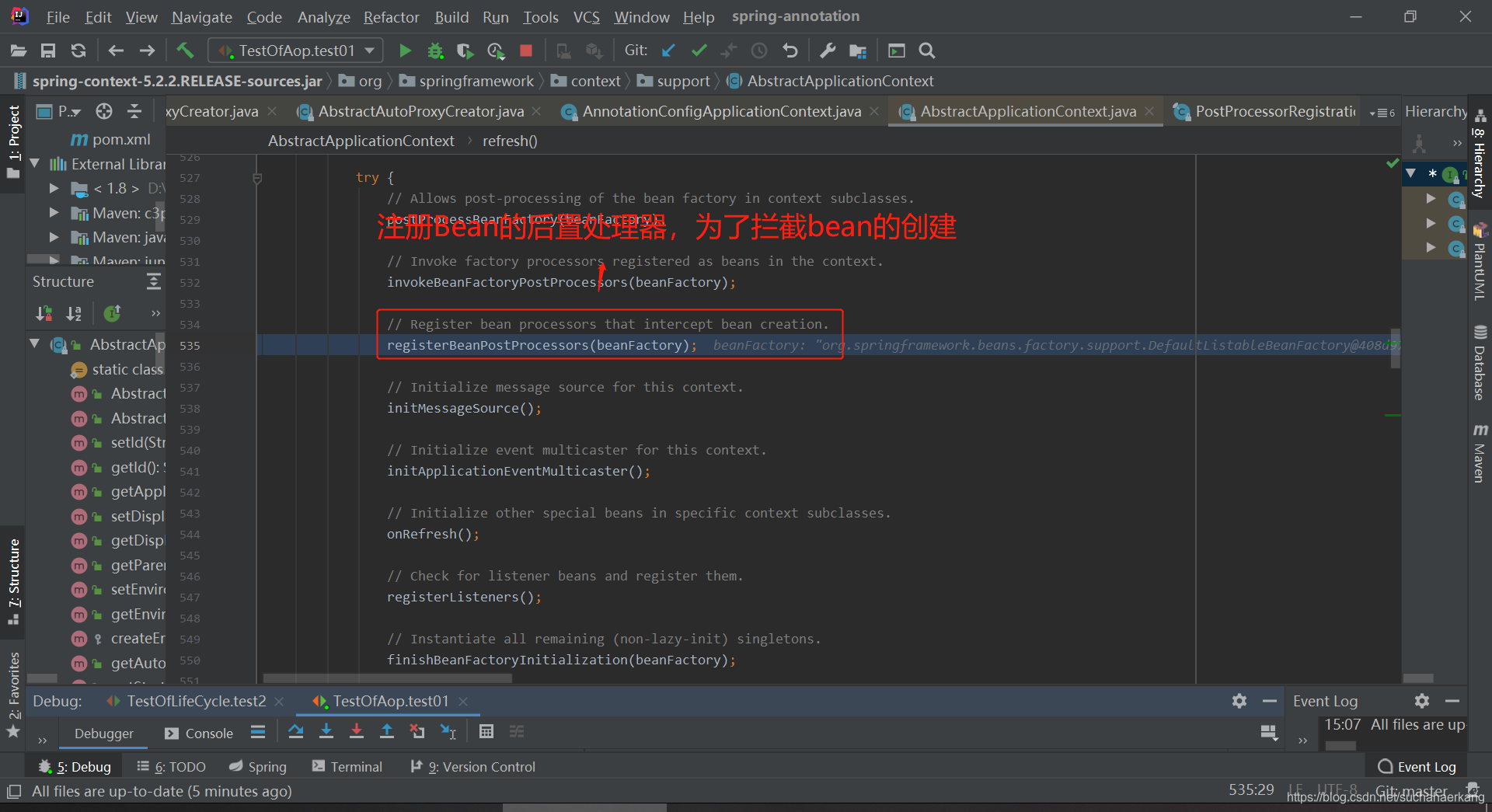
Task: Open Settings wrench icon
Action: point(828,51)
